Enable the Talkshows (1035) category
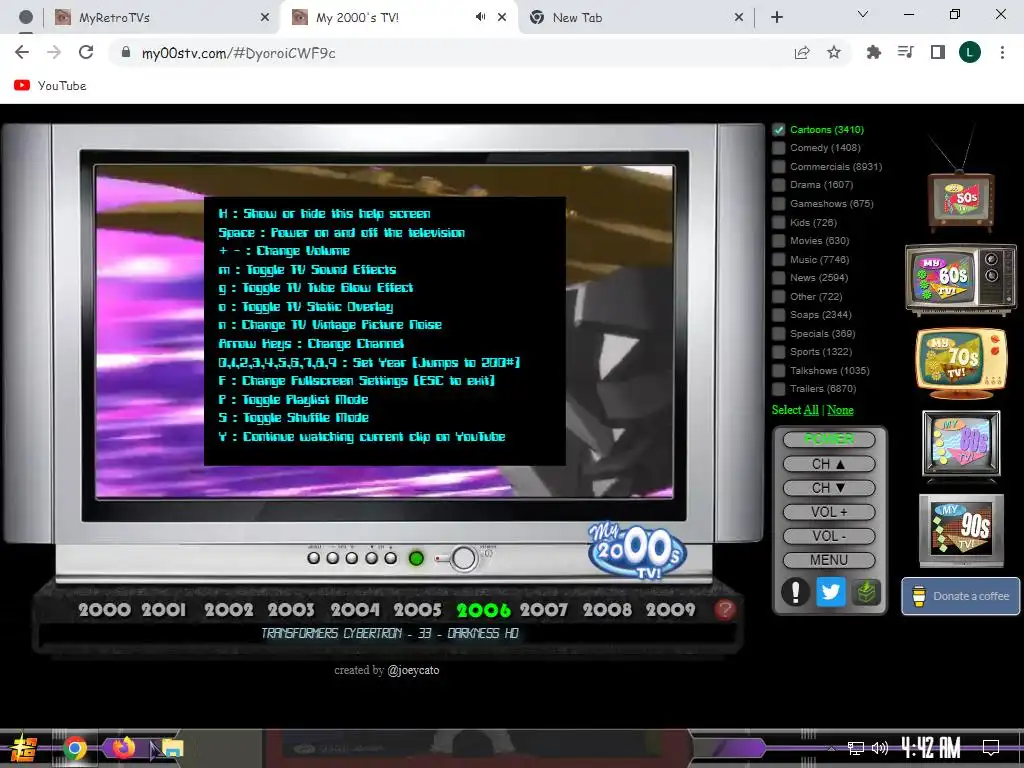The width and height of the screenshot is (1024, 768). click(778, 370)
